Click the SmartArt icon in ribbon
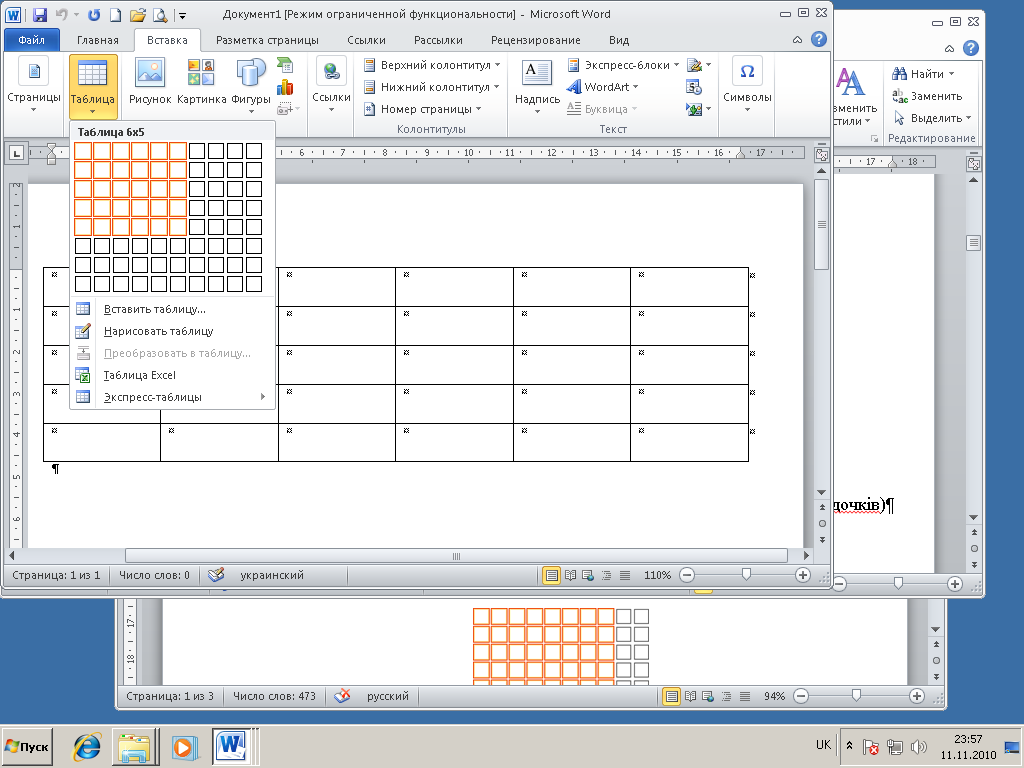 tap(285, 65)
